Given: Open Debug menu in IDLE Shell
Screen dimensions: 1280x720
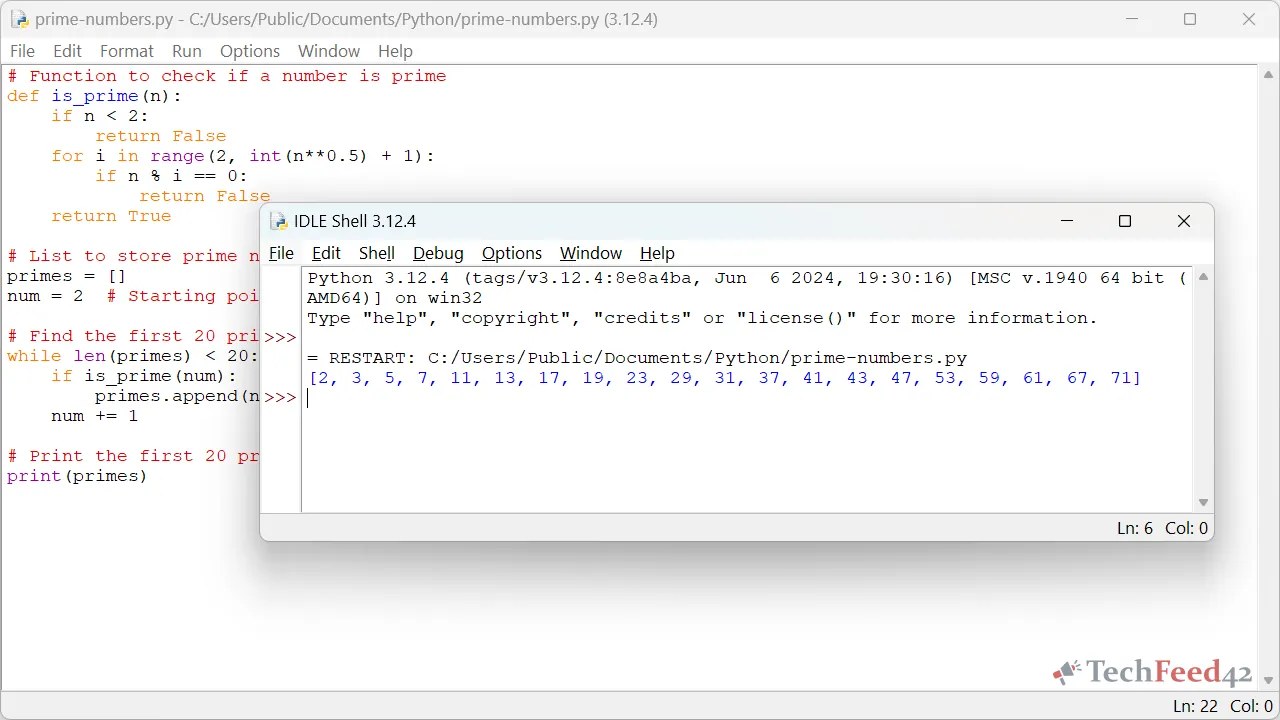Looking at the screenshot, I should point(438,253).
